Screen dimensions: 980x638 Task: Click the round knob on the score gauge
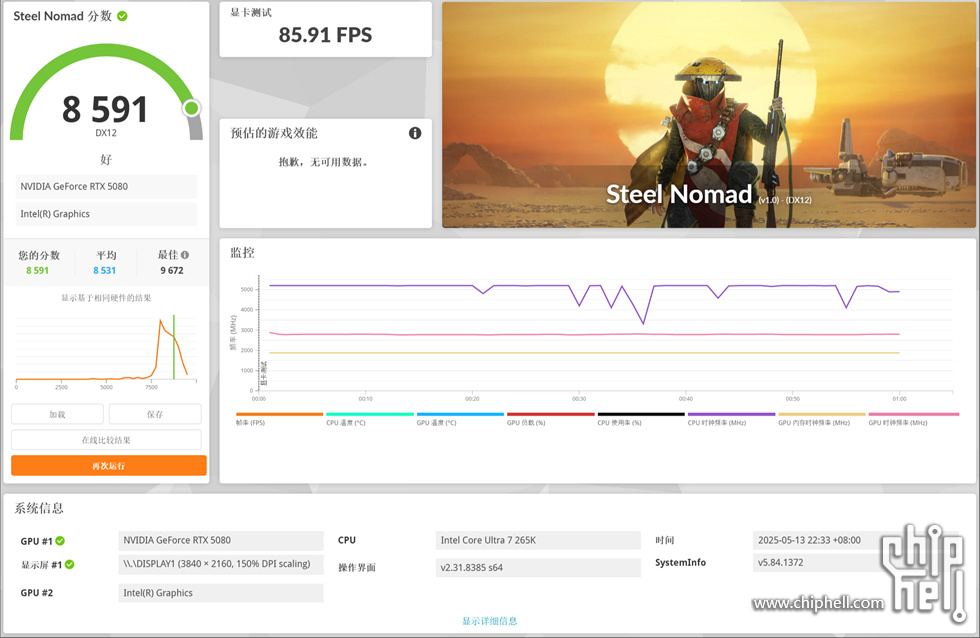[x=192, y=108]
